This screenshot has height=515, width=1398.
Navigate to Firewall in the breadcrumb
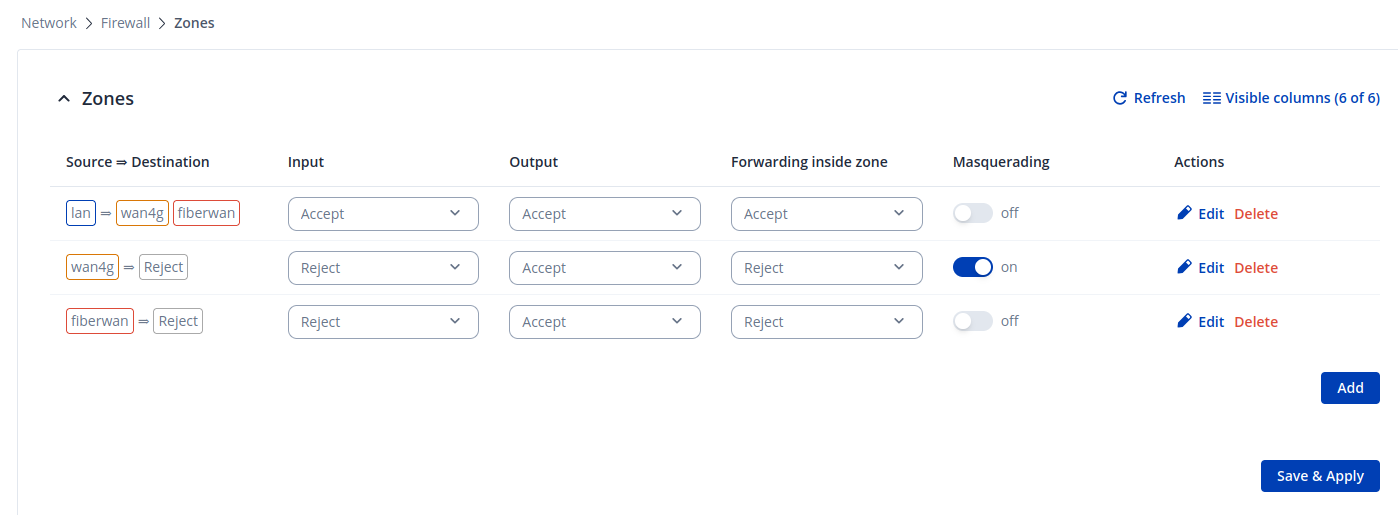[x=125, y=23]
